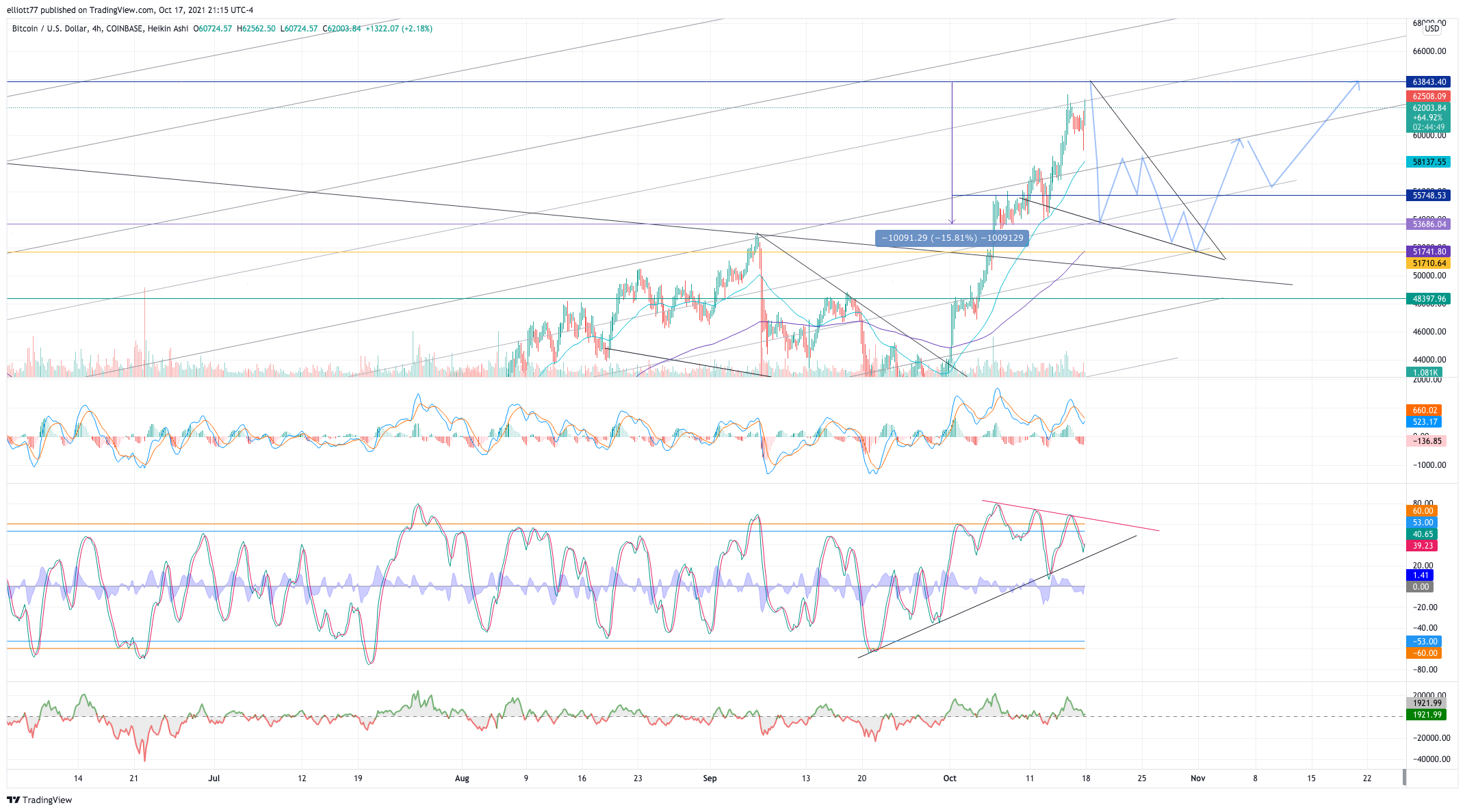Click the low value L60724.57
1465x812 pixels.
click(299, 29)
